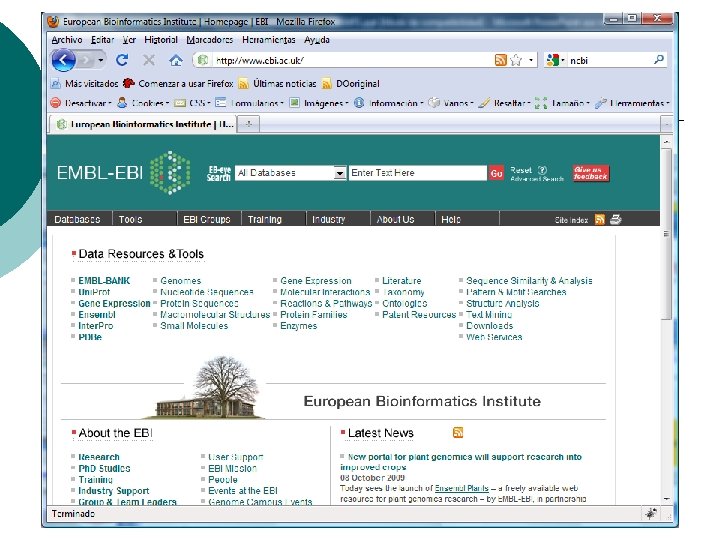Open the Historial menu
Screen dimensions: 720x540
(161, 40)
